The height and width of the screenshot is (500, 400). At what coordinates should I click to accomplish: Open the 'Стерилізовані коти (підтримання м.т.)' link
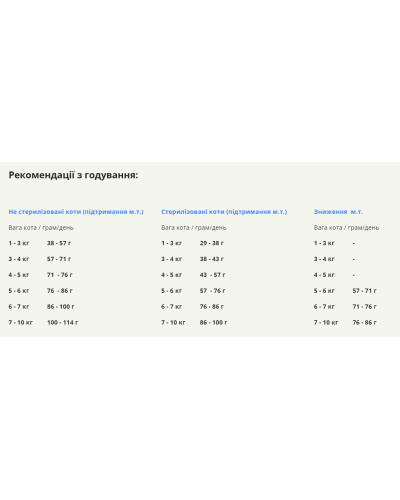point(224,212)
